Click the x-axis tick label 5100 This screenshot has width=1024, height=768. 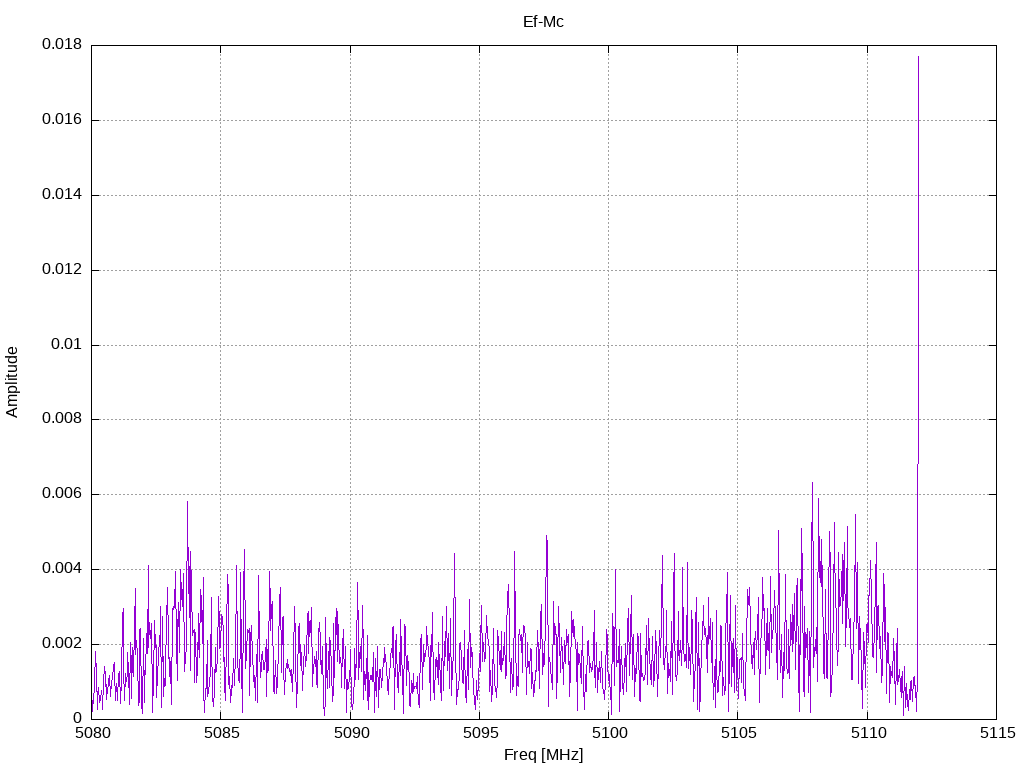(x=609, y=733)
